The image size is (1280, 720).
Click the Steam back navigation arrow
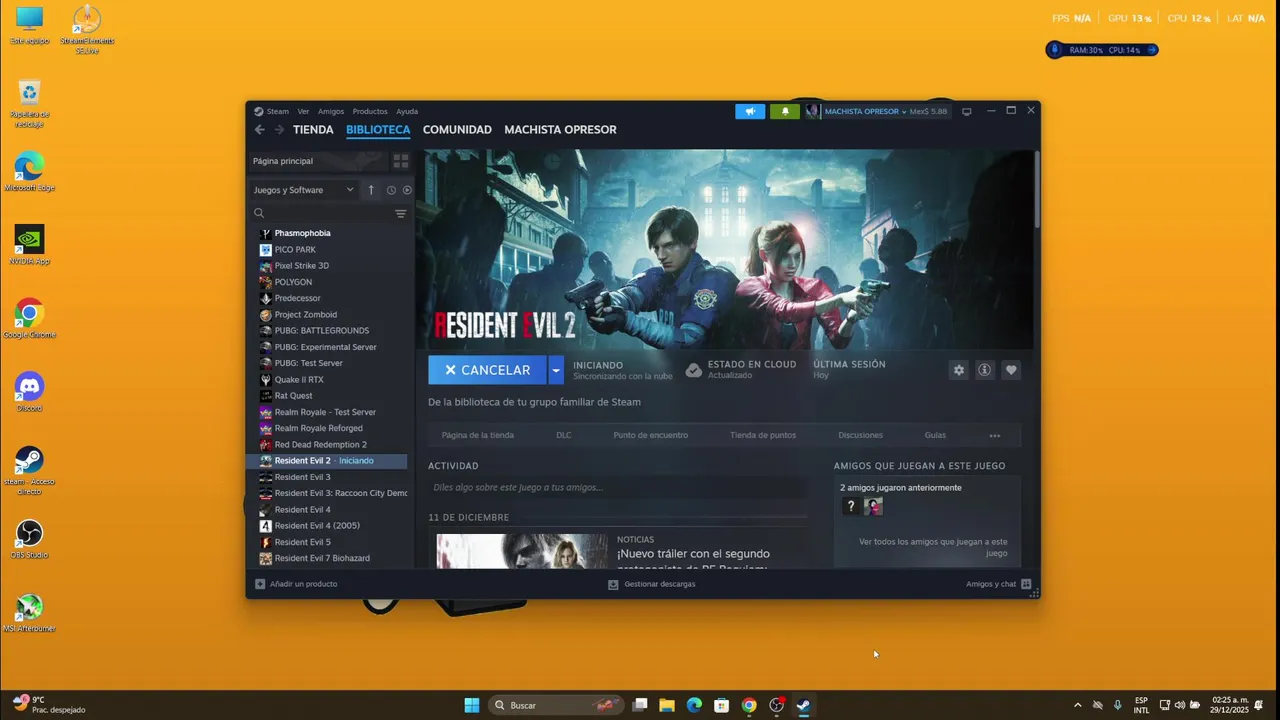coord(259,130)
